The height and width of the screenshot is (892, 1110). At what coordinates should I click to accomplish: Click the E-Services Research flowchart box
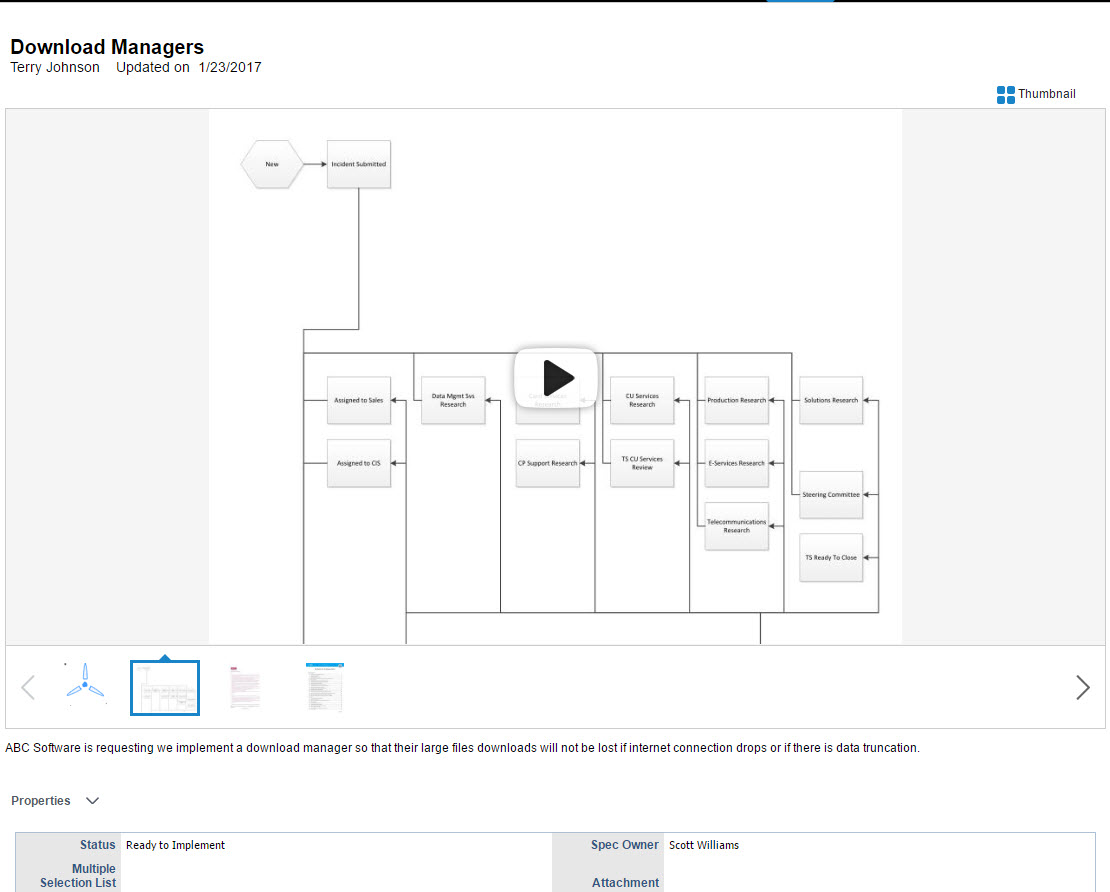click(x=737, y=464)
